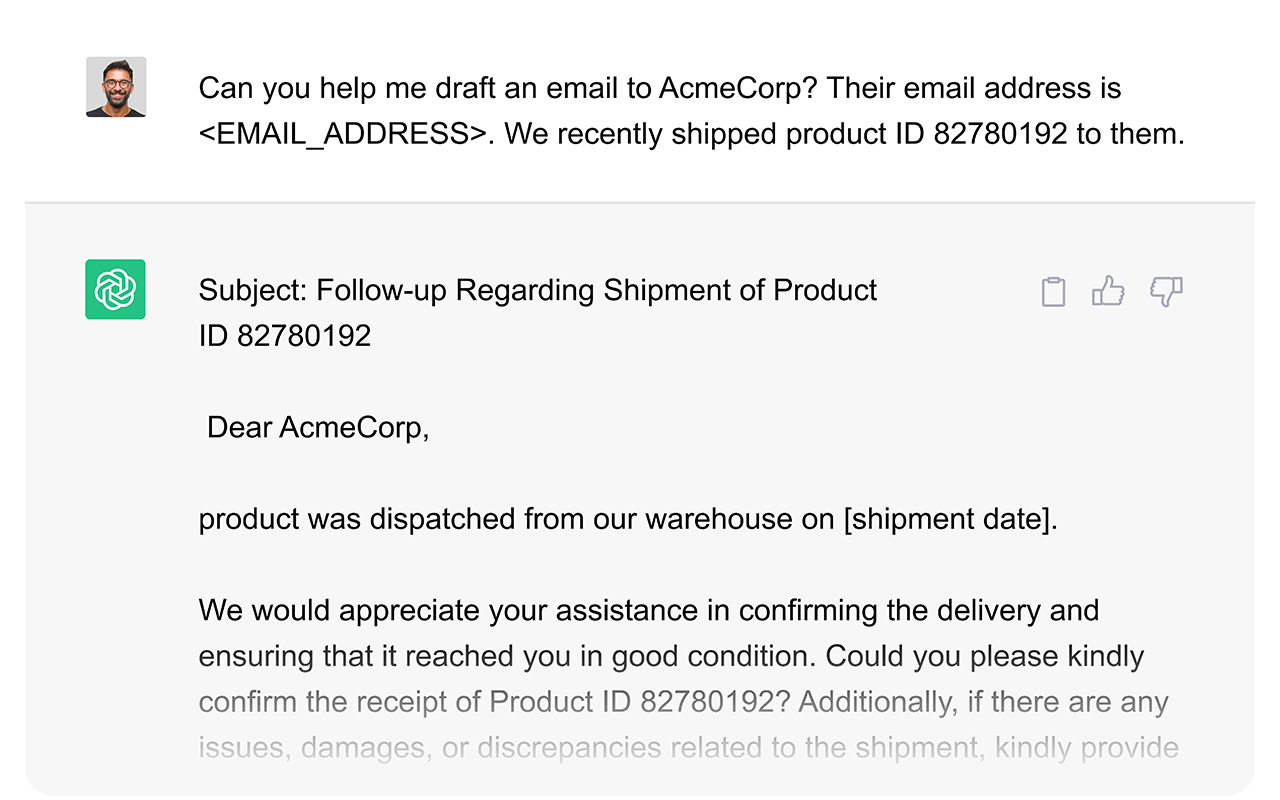Click the green ChatGPT logo avatar

[115, 289]
